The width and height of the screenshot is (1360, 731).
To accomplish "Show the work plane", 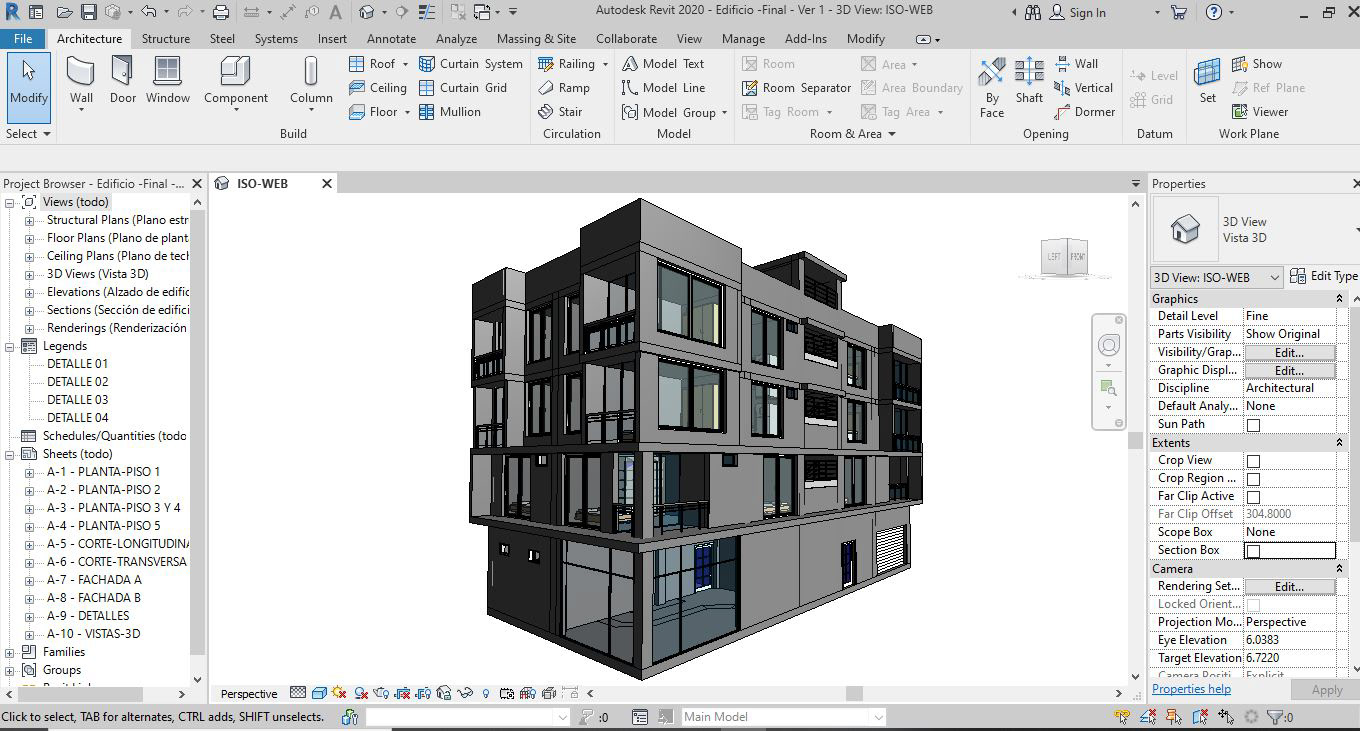I will 1257,64.
